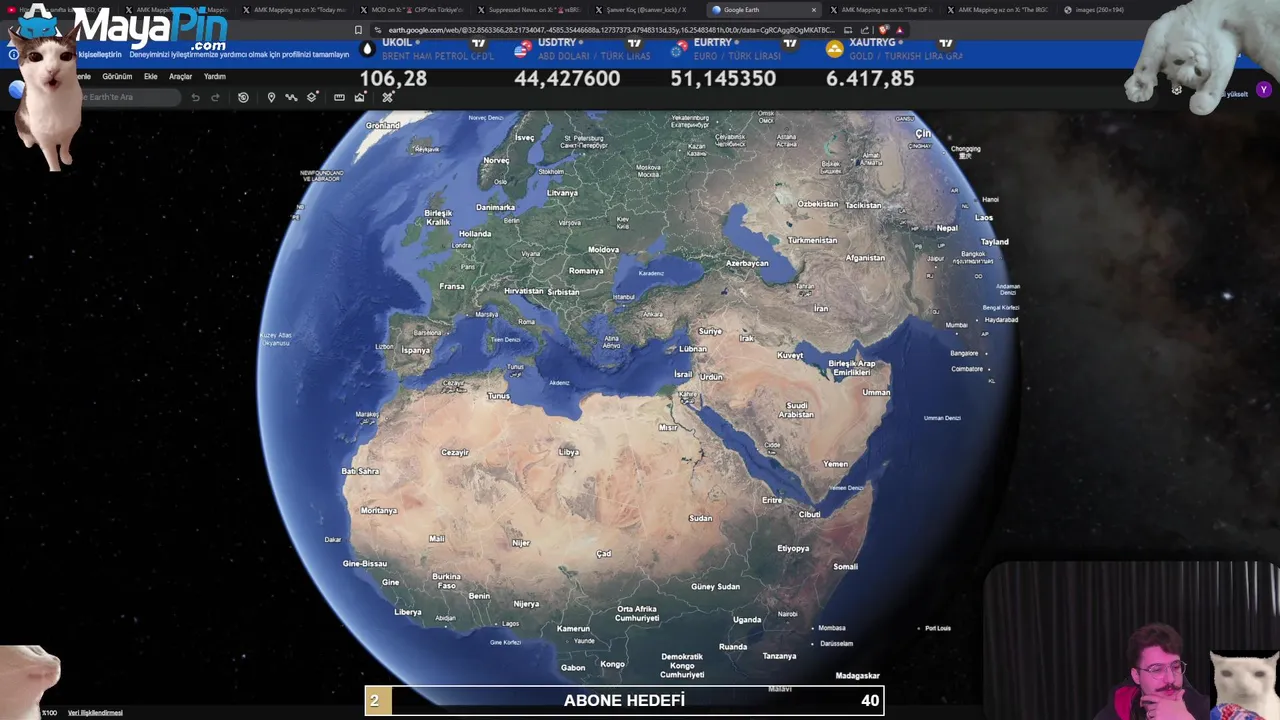Click the Cezayir label on globe
The height and width of the screenshot is (720, 1280).
click(455, 452)
